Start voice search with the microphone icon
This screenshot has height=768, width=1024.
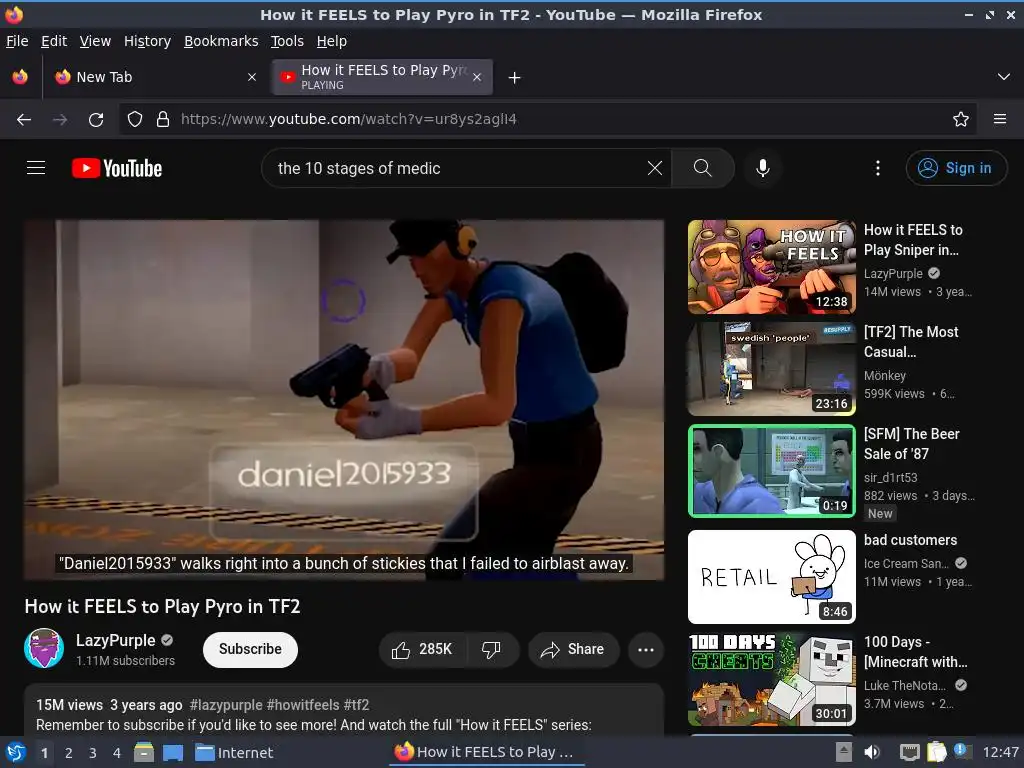(762, 168)
